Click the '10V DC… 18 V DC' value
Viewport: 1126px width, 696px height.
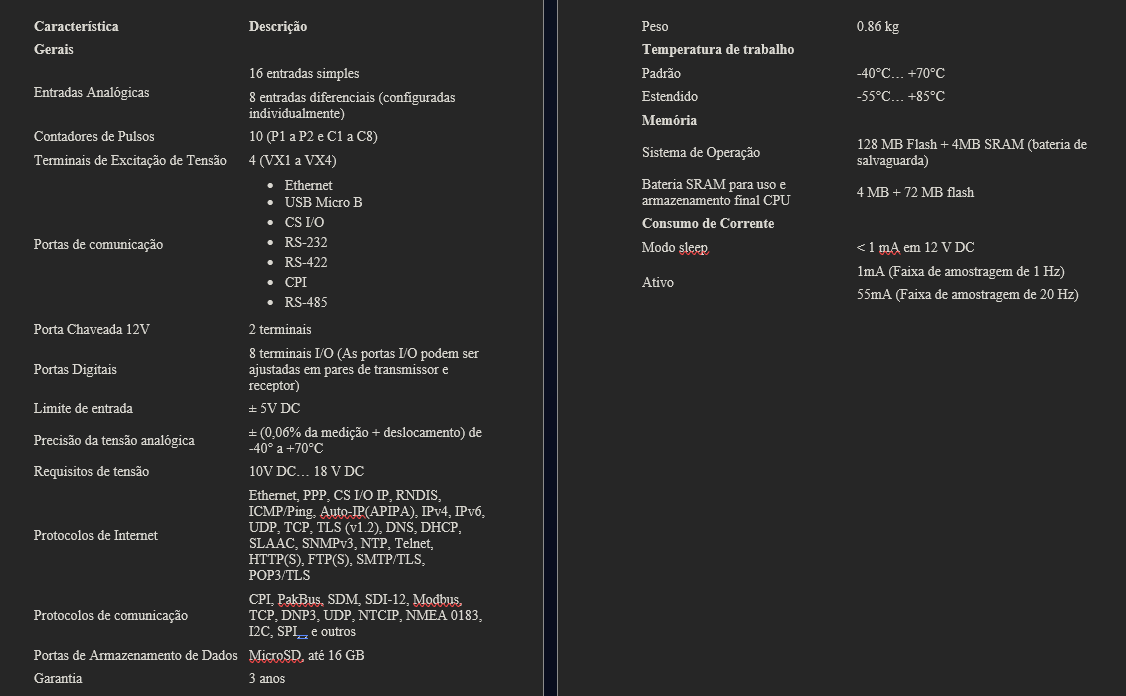[307, 472]
